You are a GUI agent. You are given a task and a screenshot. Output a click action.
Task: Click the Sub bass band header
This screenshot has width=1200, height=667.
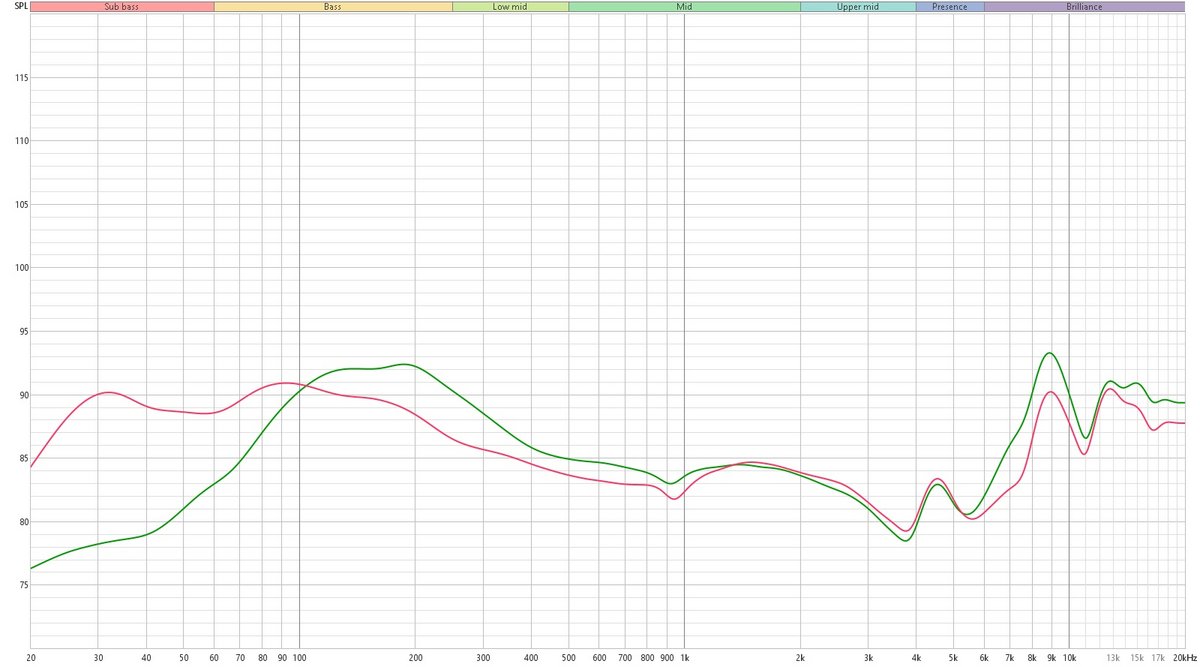click(122, 6)
